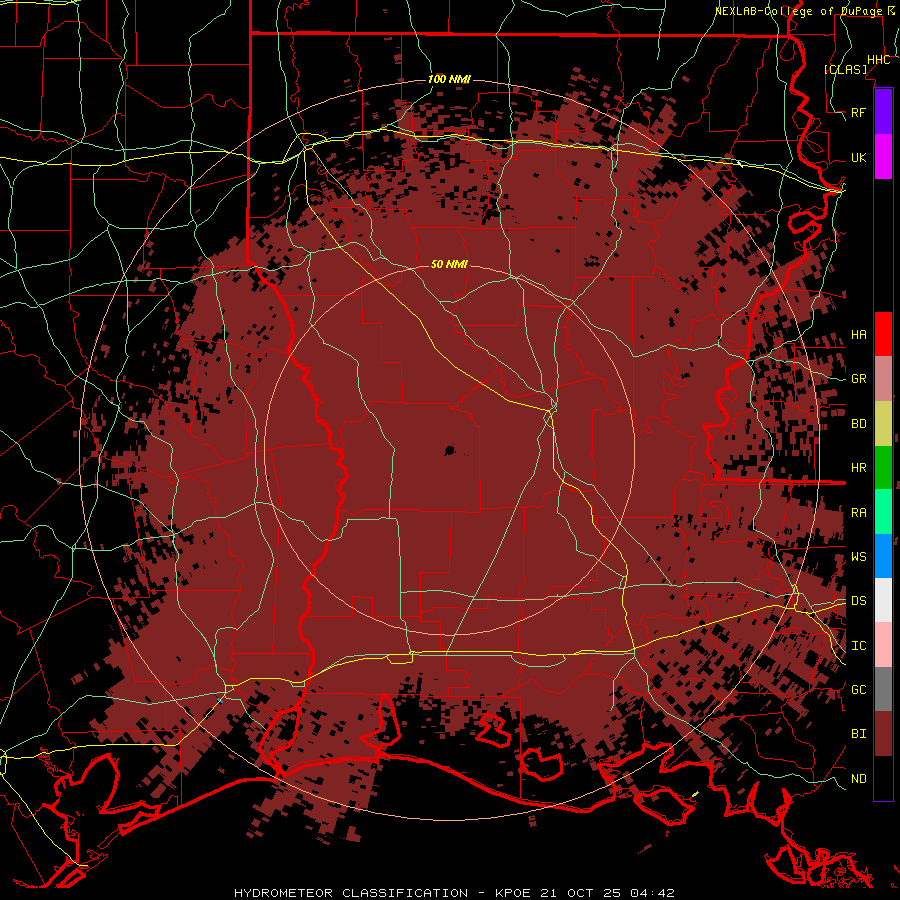Click the BI legend label

click(858, 734)
